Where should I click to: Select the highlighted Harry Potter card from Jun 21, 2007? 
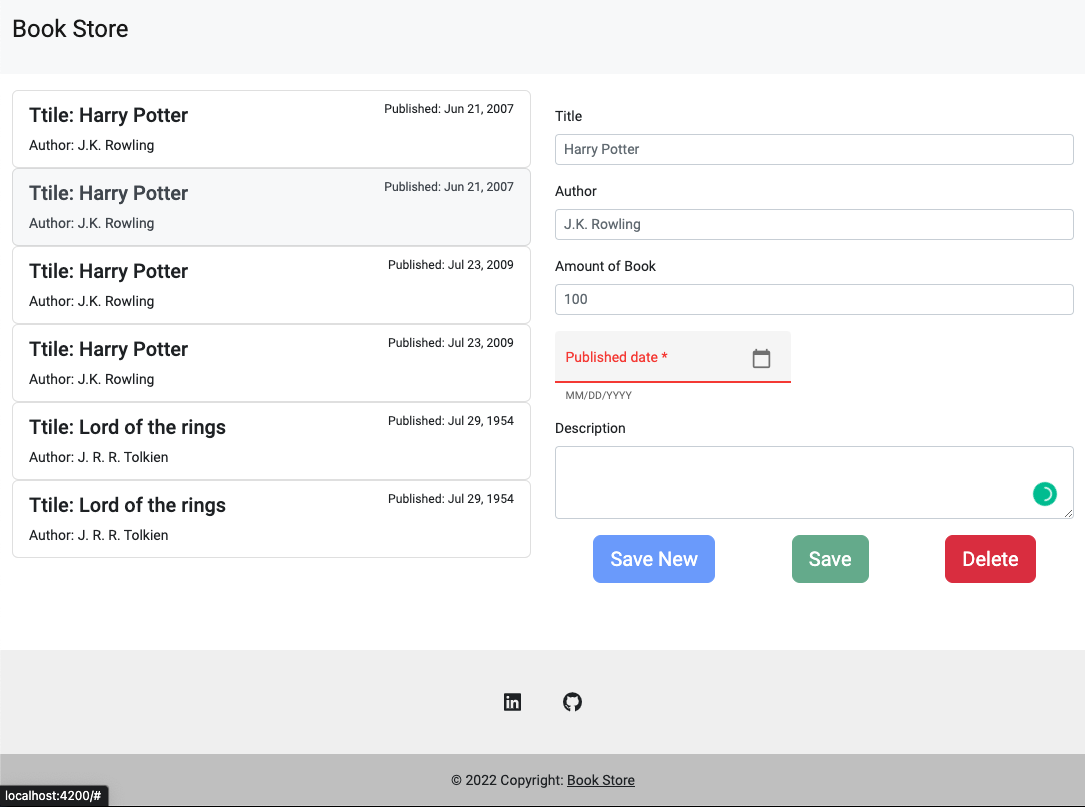[x=271, y=207]
